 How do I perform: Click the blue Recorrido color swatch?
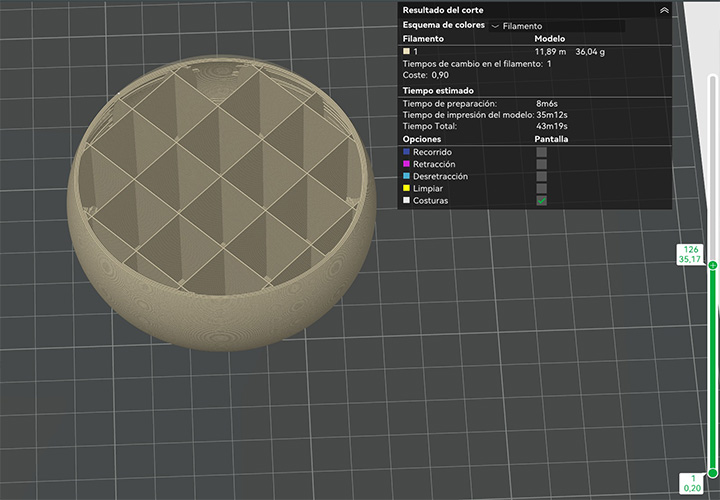click(x=406, y=152)
